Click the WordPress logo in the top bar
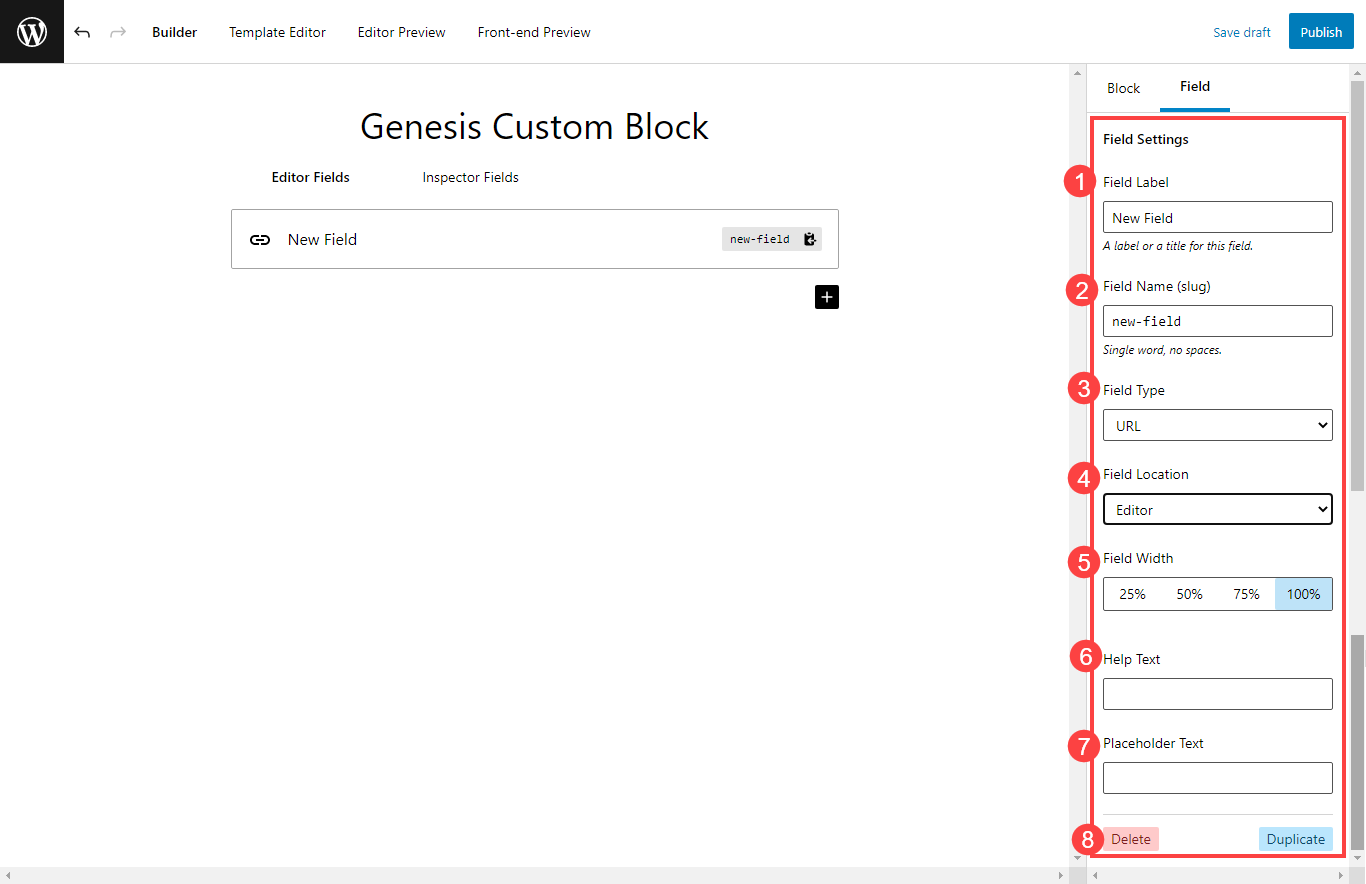This screenshot has height=884, width=1366. pyautogui.click(x=31, y=31)
